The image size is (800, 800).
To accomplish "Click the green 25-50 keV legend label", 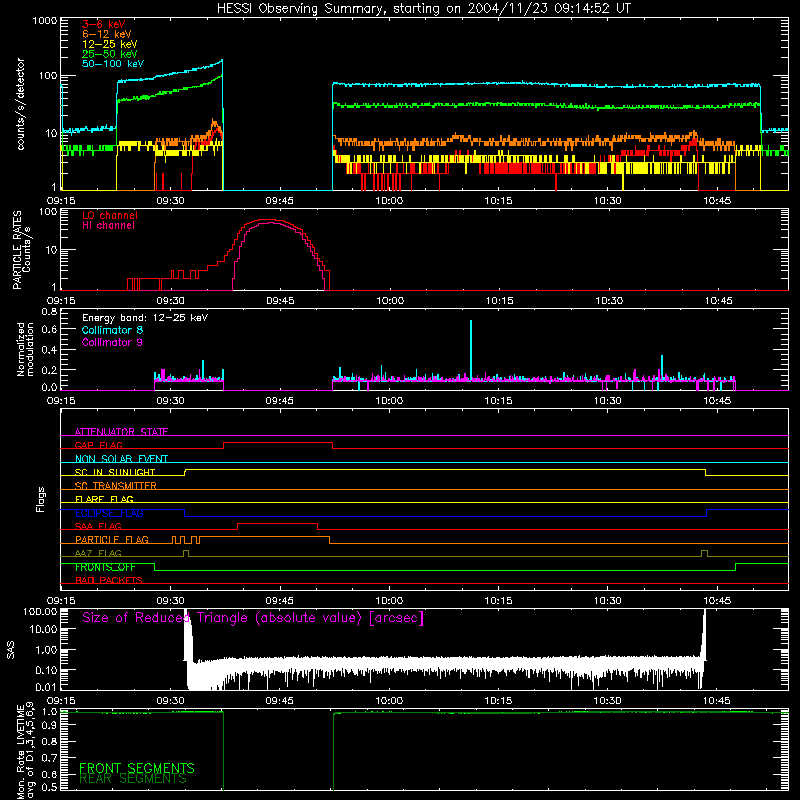I will [x=110, y=54].
